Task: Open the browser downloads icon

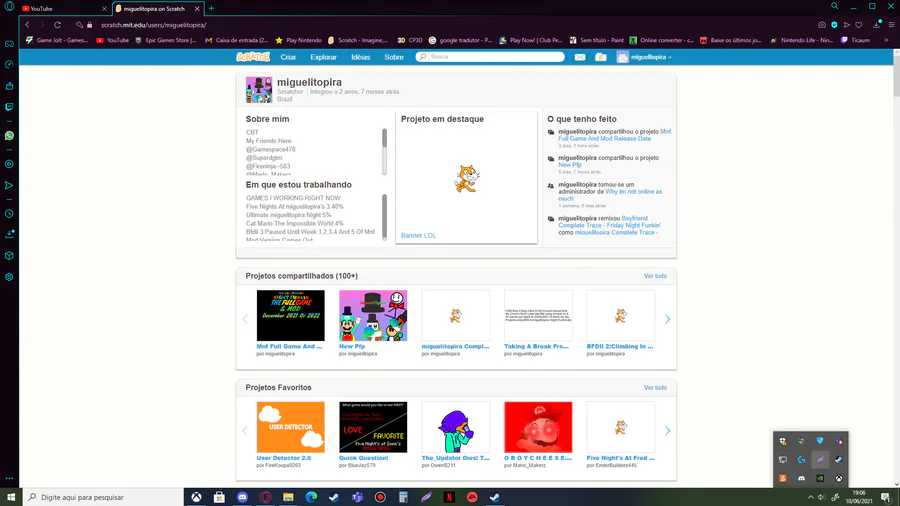Action: pos(876,25)
